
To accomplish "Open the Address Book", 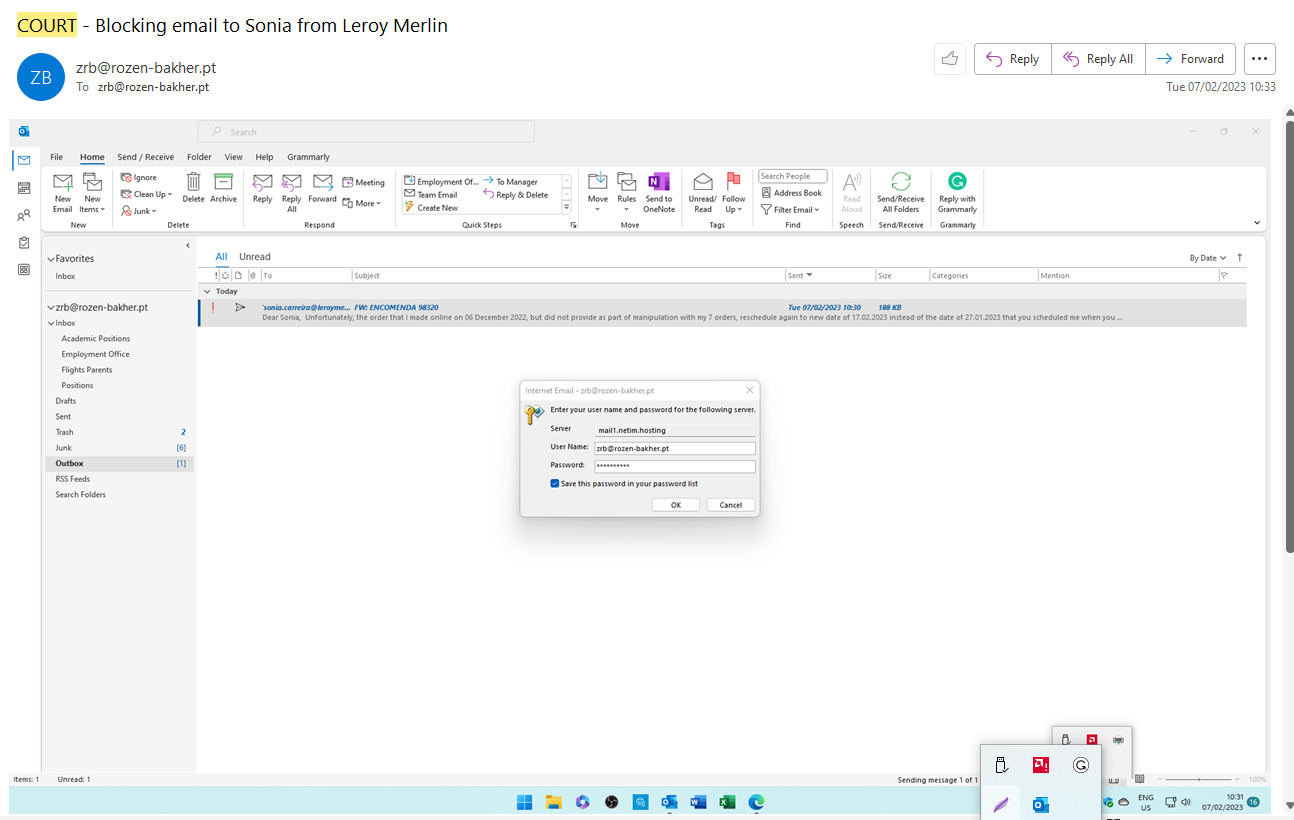I will [x=791, y=193].
